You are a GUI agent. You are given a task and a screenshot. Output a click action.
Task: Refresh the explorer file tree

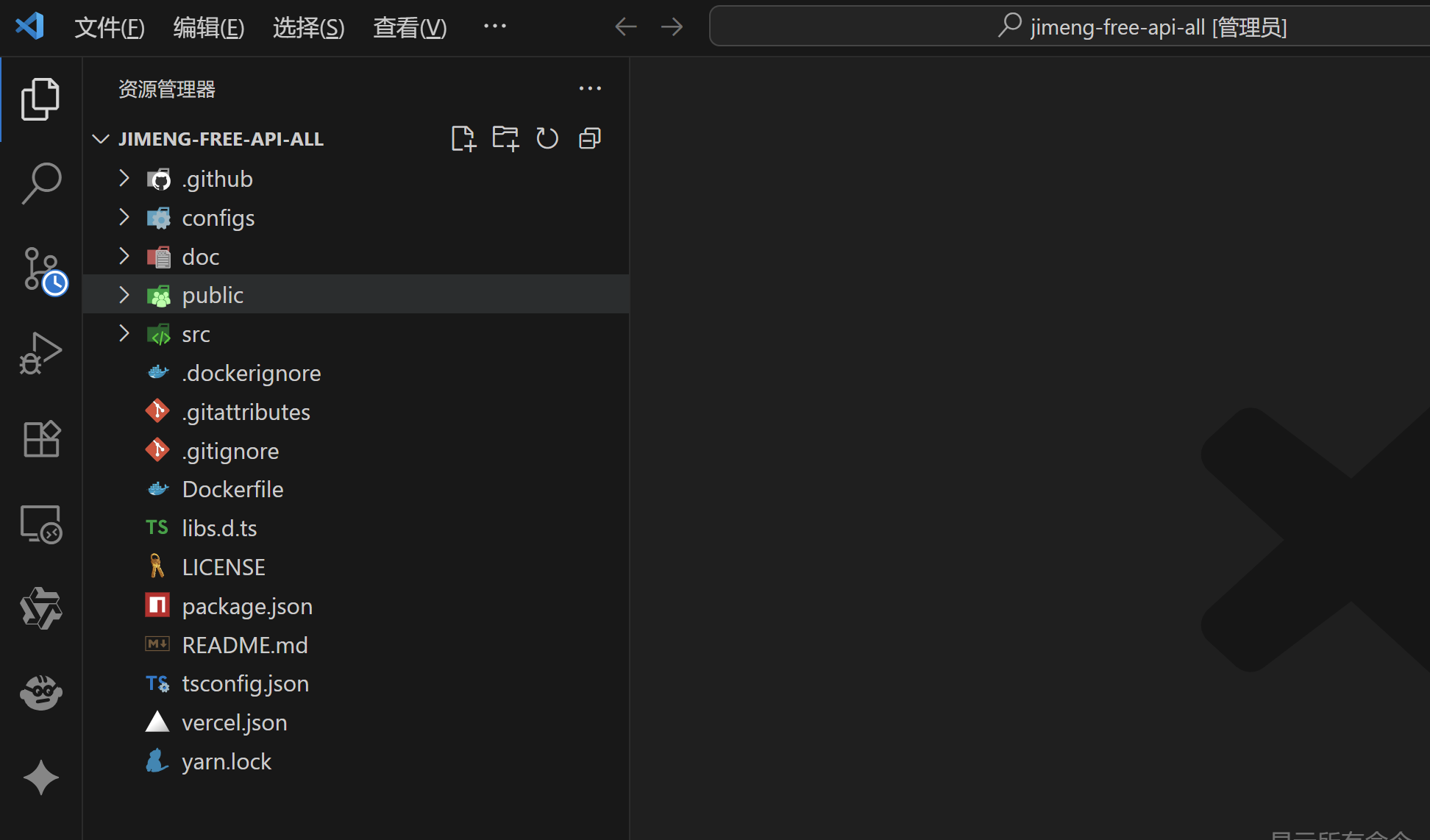pos(547,138)
